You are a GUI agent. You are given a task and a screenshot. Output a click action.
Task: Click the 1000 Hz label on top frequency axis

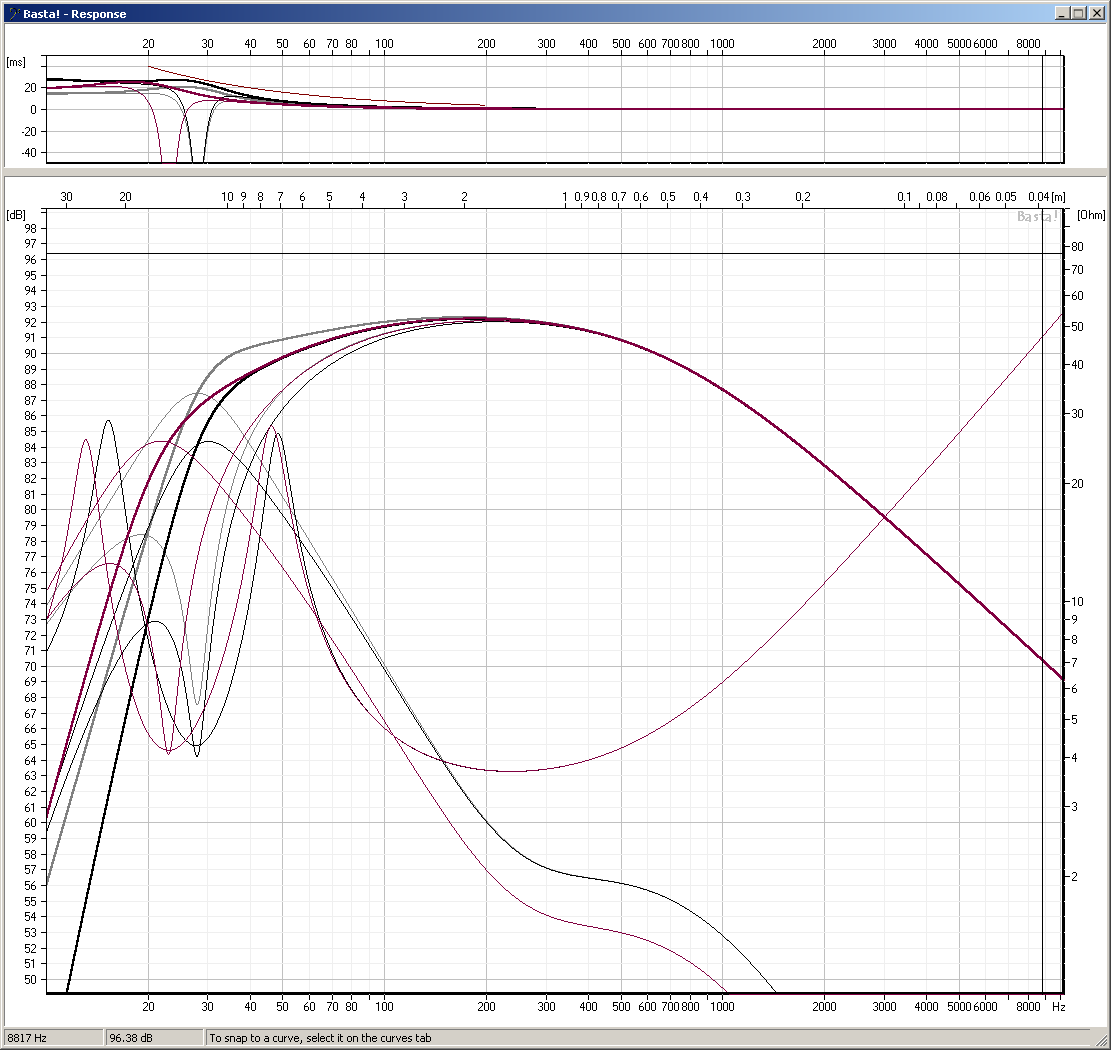click(720, 44)
